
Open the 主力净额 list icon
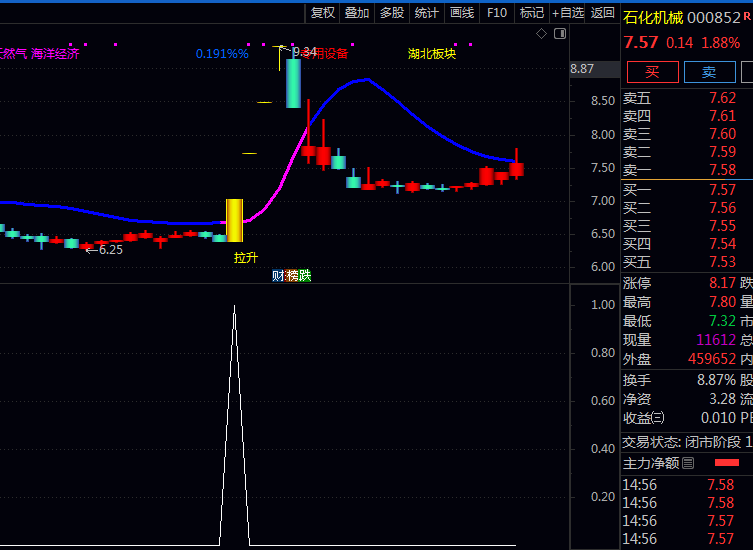click(688, 463)
